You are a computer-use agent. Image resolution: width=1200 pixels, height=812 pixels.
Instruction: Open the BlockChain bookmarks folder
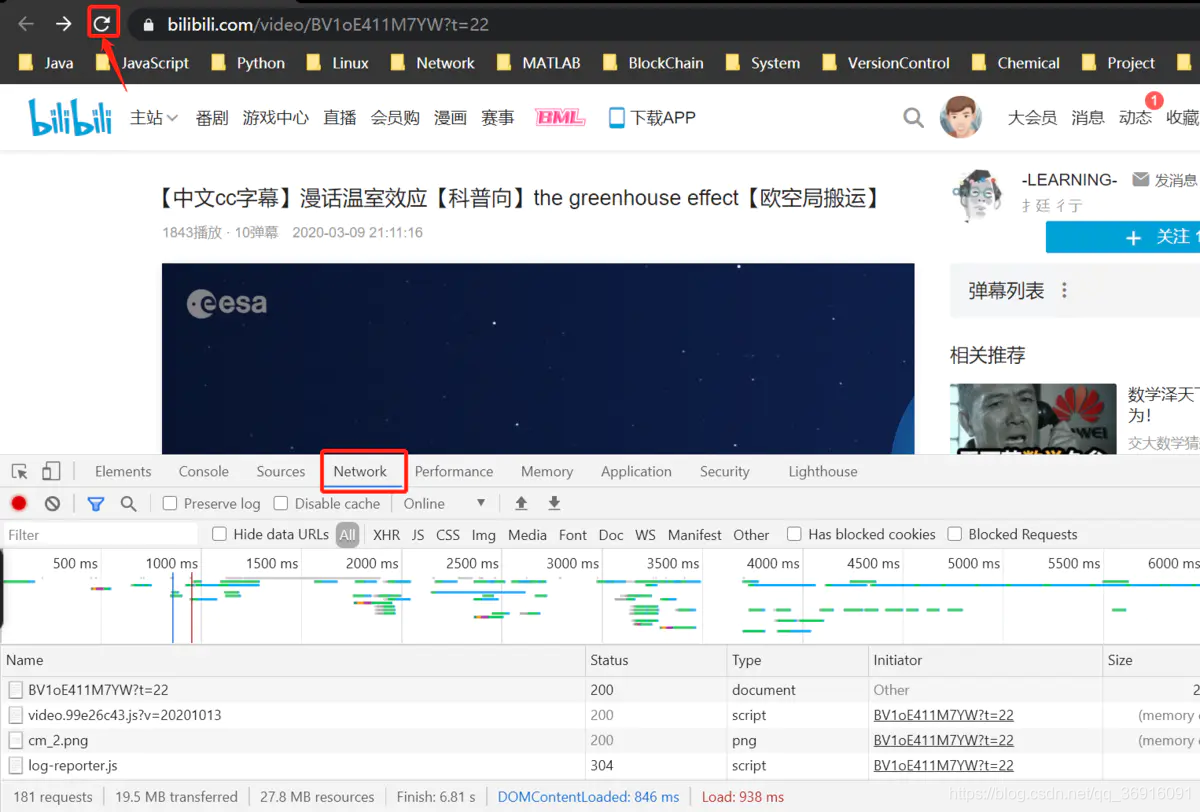[653, 63]
